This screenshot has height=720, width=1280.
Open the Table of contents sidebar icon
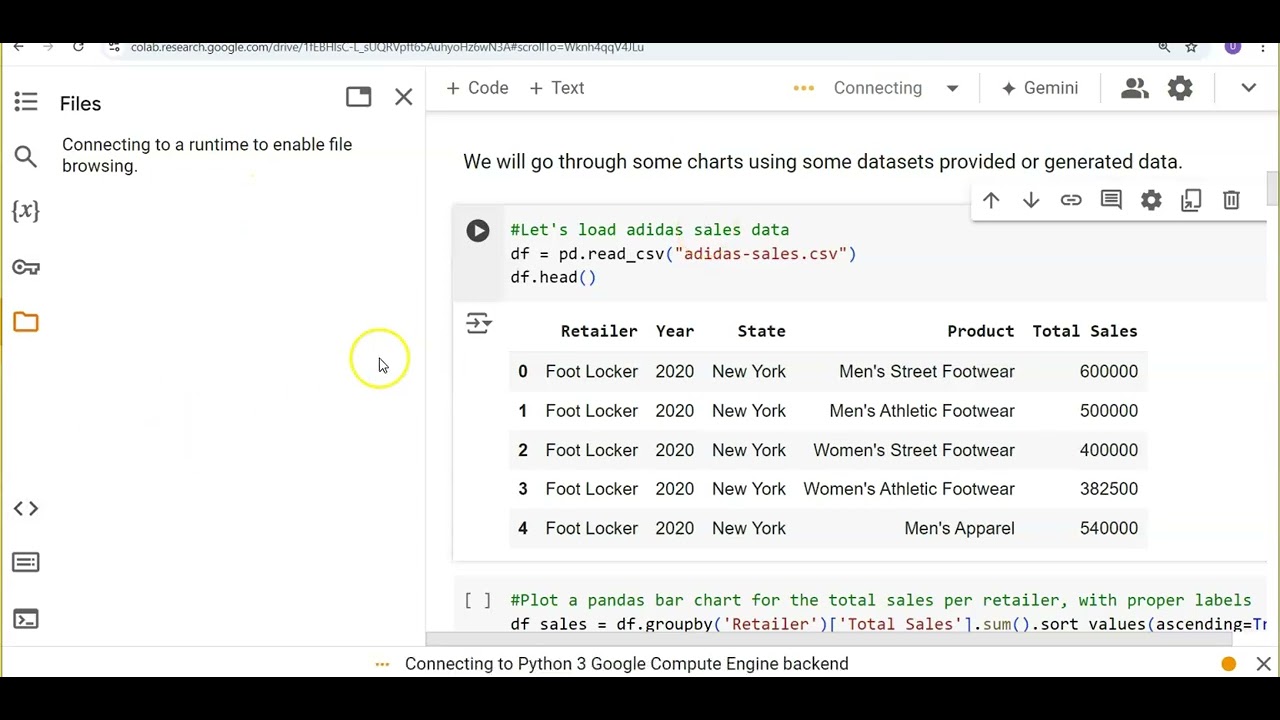point(26,101)
